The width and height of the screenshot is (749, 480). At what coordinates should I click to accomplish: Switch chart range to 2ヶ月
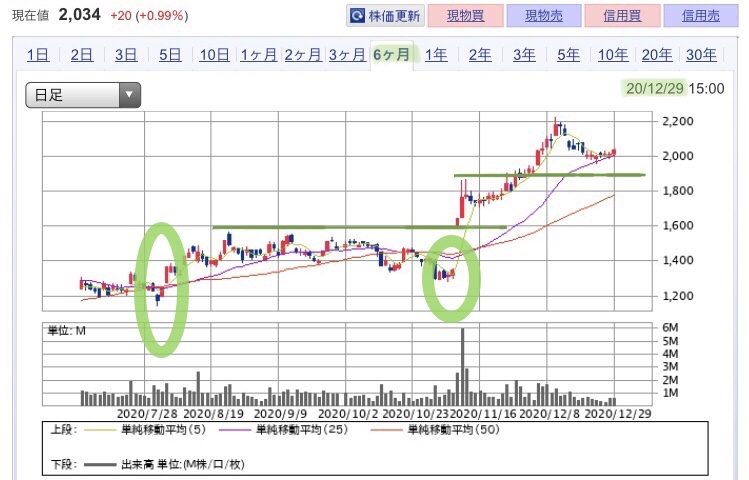pos(303,55)
